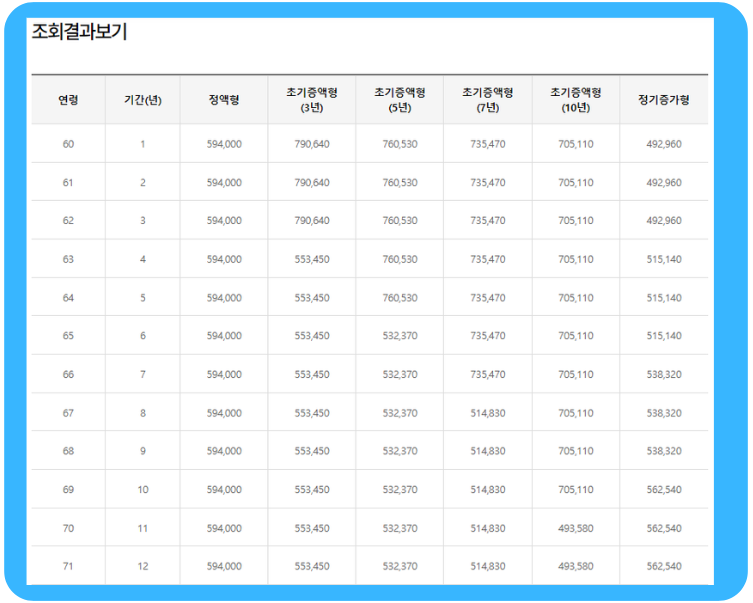Click 493,580 in the age 70 row
The image size is (753, 603).
[x=575, y=528]
